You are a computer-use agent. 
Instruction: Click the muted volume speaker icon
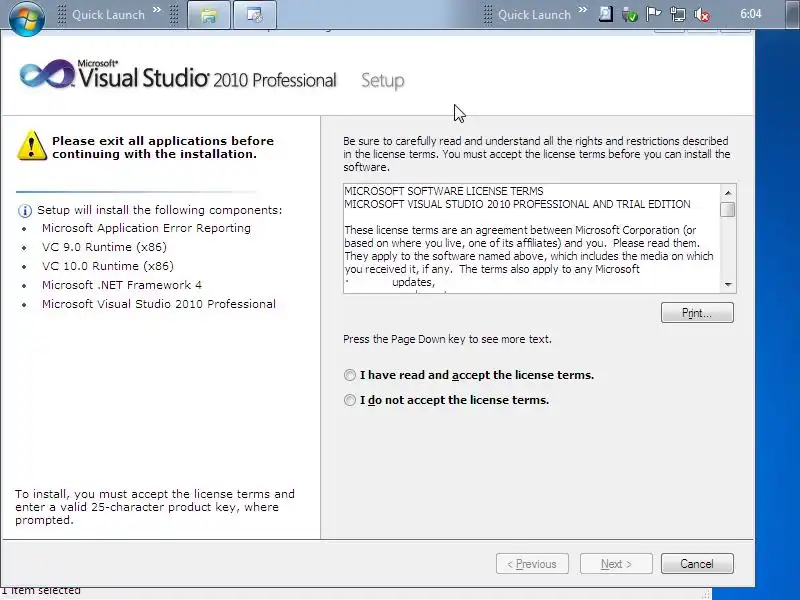pos(702,15)
